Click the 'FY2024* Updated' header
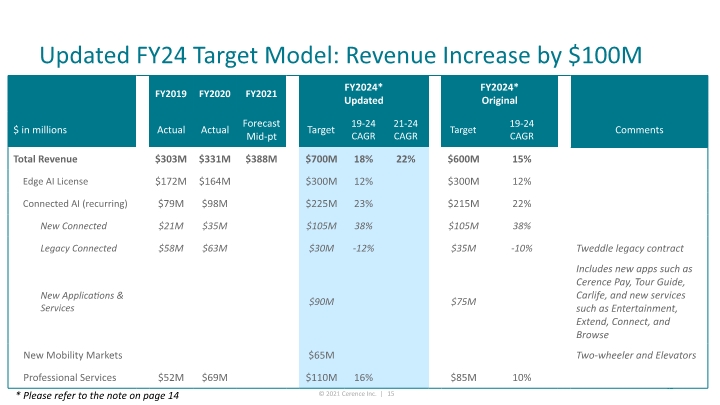Screen dimensions: 720x405 (x=364, y=94)
